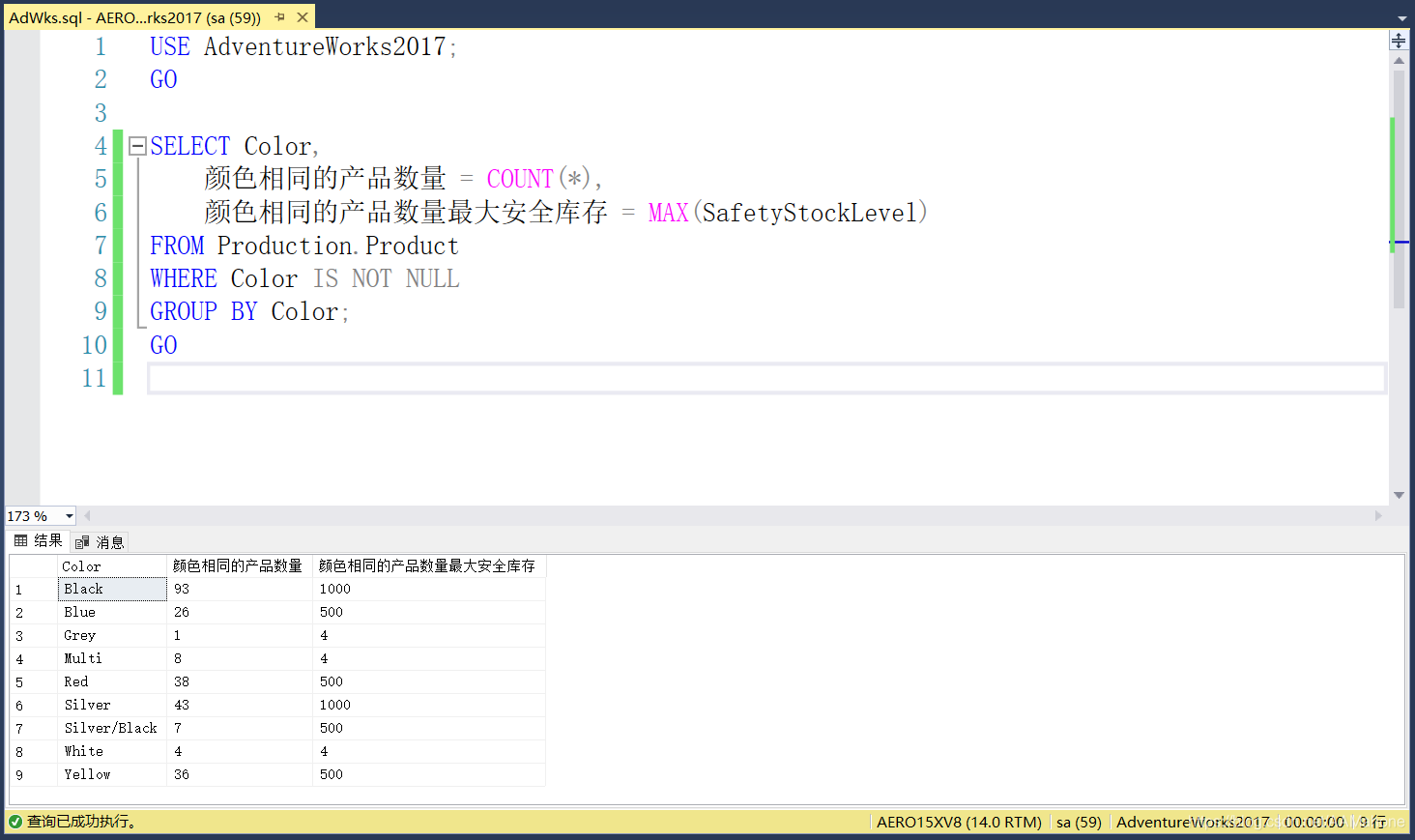Select row header 1 in results grid
The height and width of the screenshot is (840, 1415).
[34, 589]
